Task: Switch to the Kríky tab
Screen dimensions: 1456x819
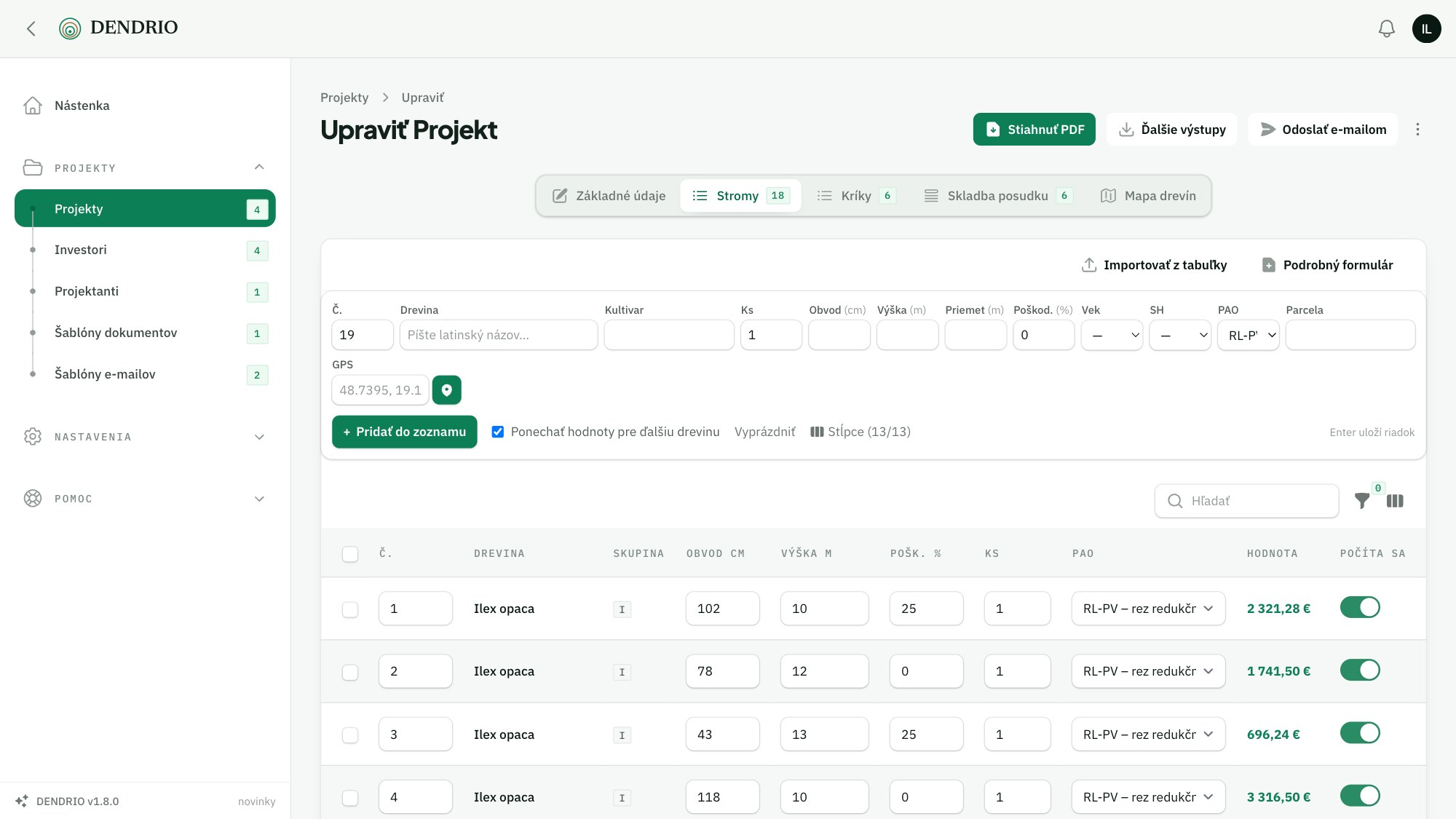Action: (x=855, y=196)
